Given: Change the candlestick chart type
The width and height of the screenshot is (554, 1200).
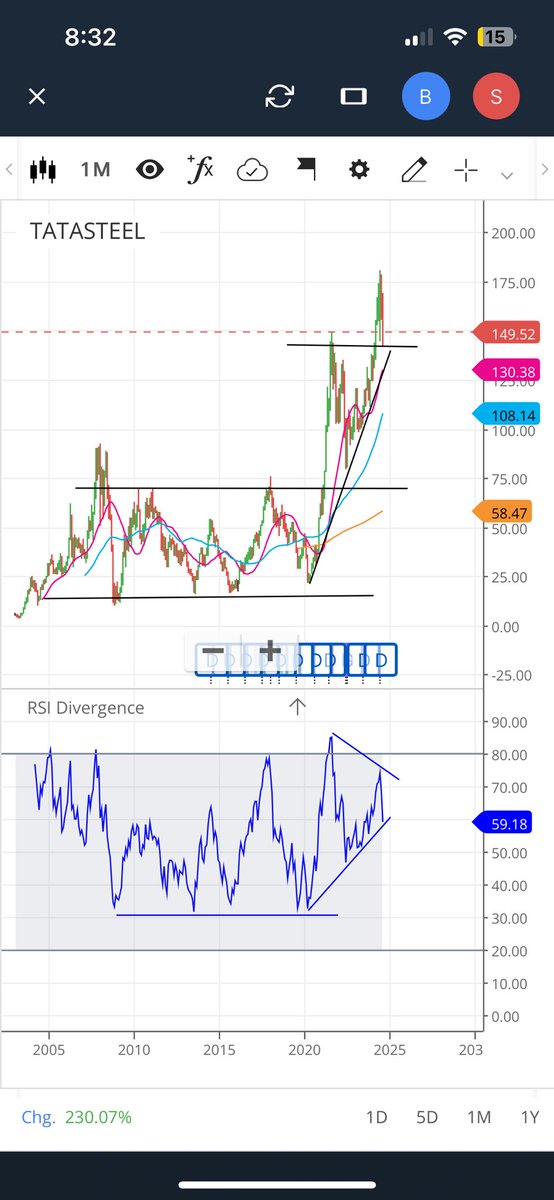Looking at the screenshot, I should coord(41,170).
